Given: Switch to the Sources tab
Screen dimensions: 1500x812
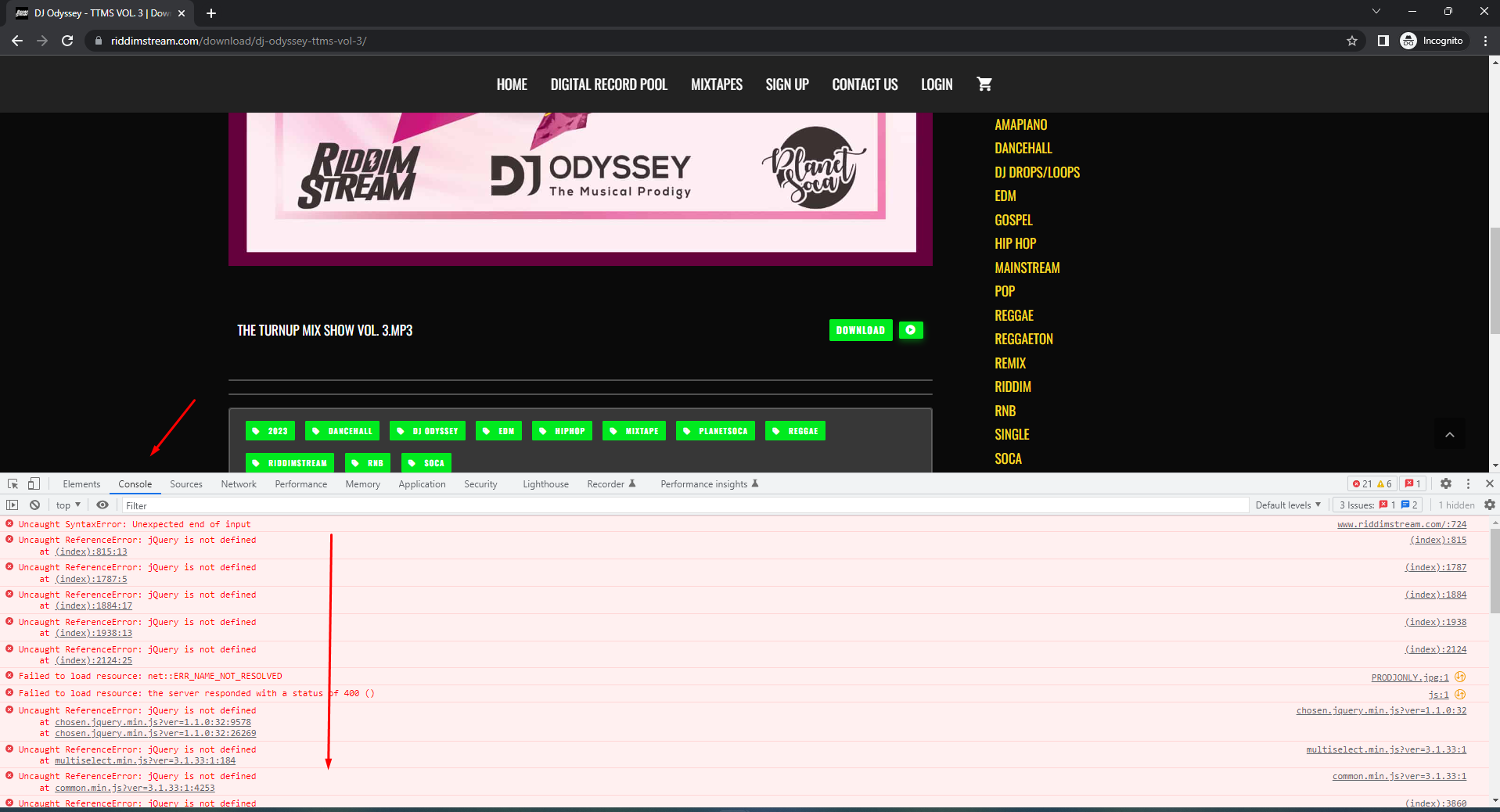Looking at the screenshot, I should tap(186, 484).
